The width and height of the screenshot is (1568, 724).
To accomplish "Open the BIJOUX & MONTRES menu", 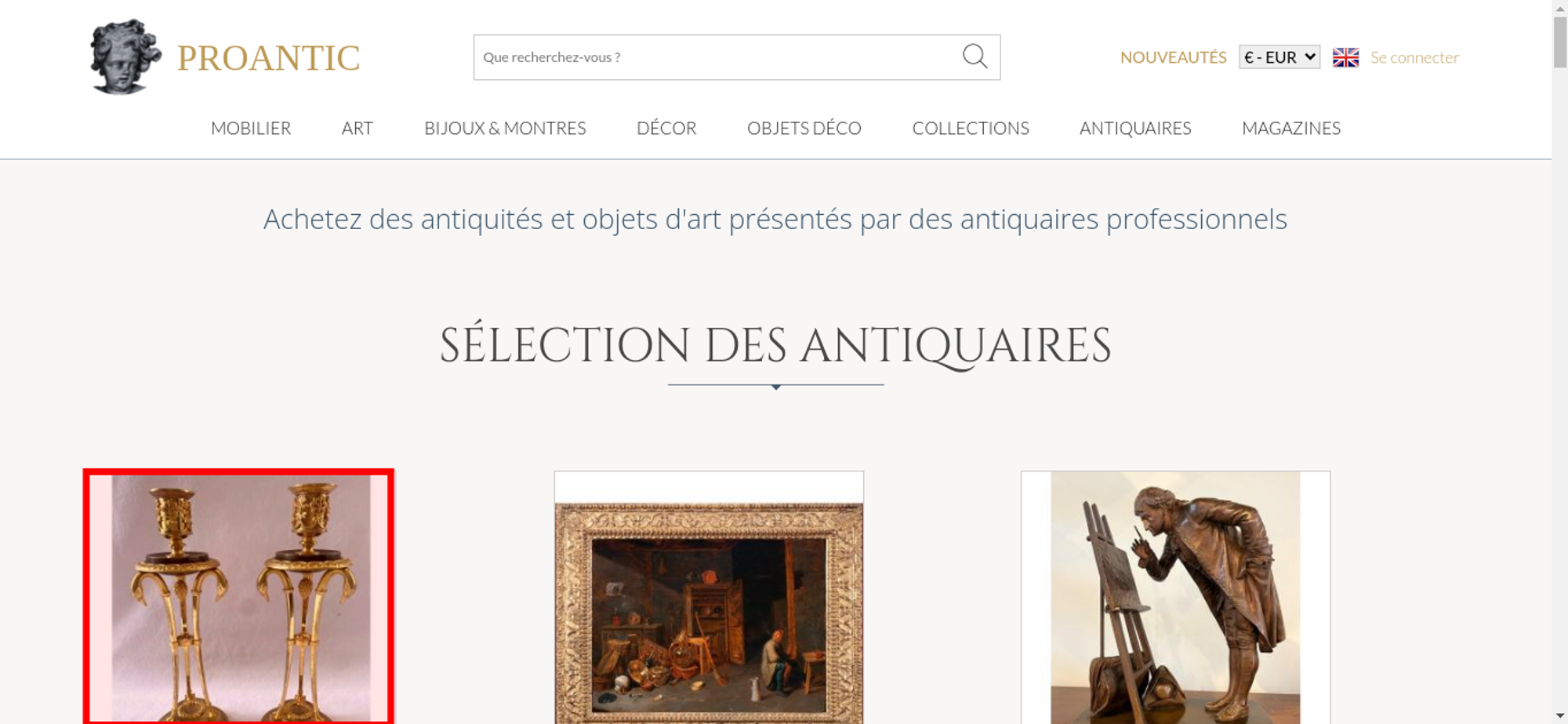I will pos(505,128).
